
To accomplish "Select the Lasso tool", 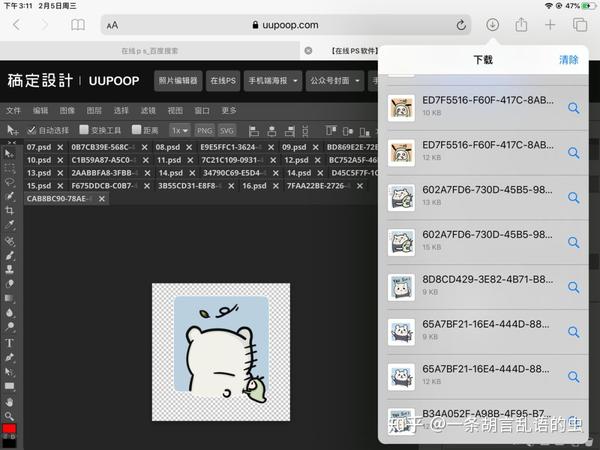I will click(10, 183).
